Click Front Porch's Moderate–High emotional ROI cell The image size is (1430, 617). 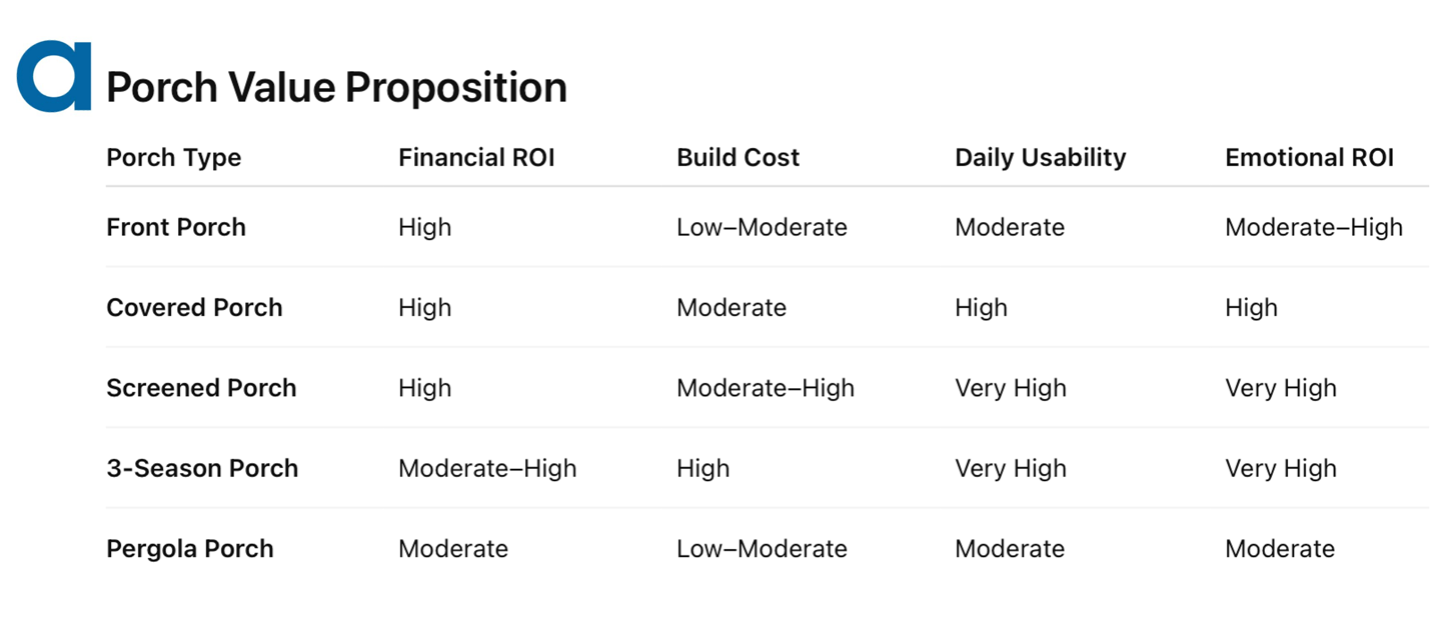point(1314,227)
